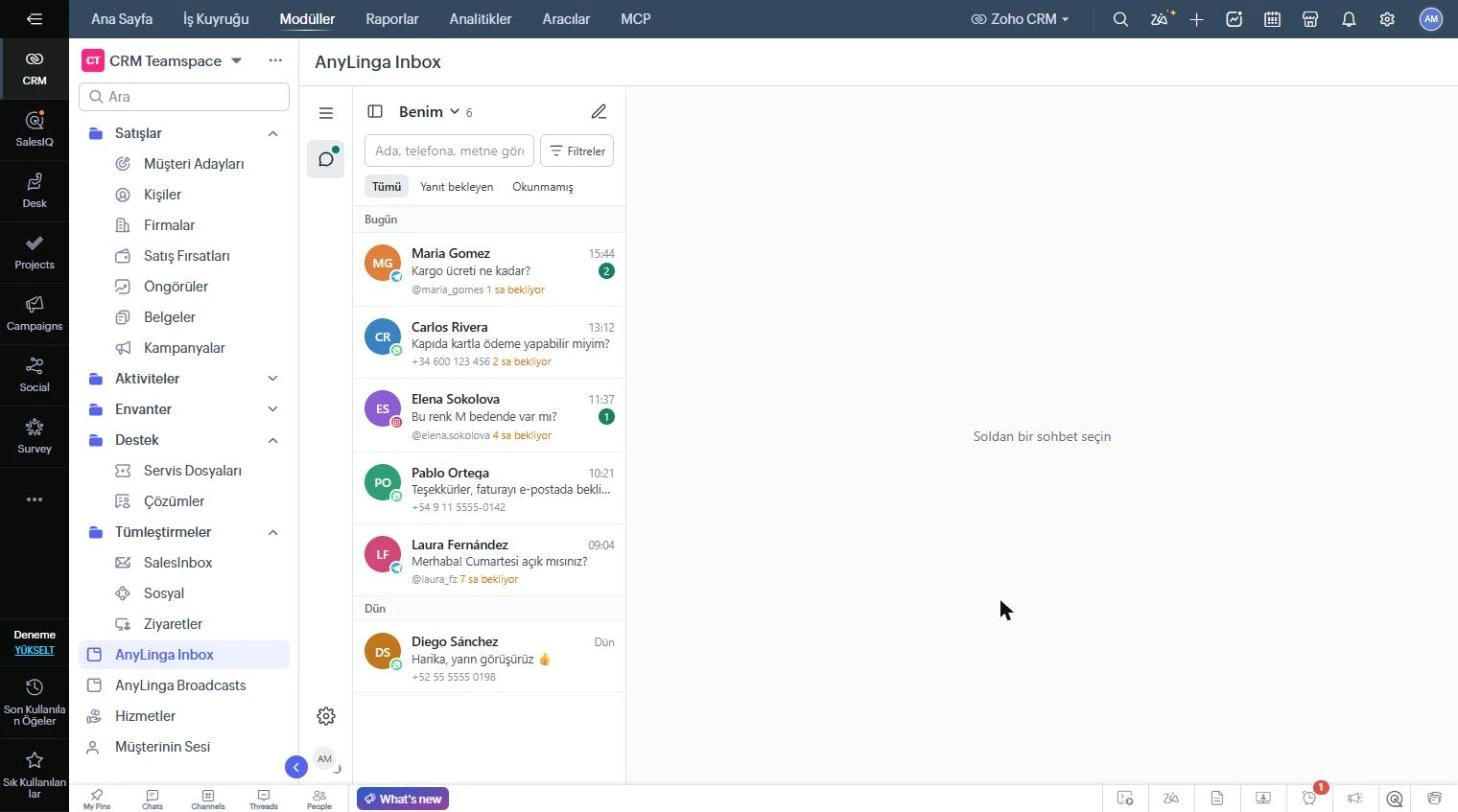Open the Zoho CRM switcher dropdown
Screen dimensions: 1458x812
pos(1020,19)
